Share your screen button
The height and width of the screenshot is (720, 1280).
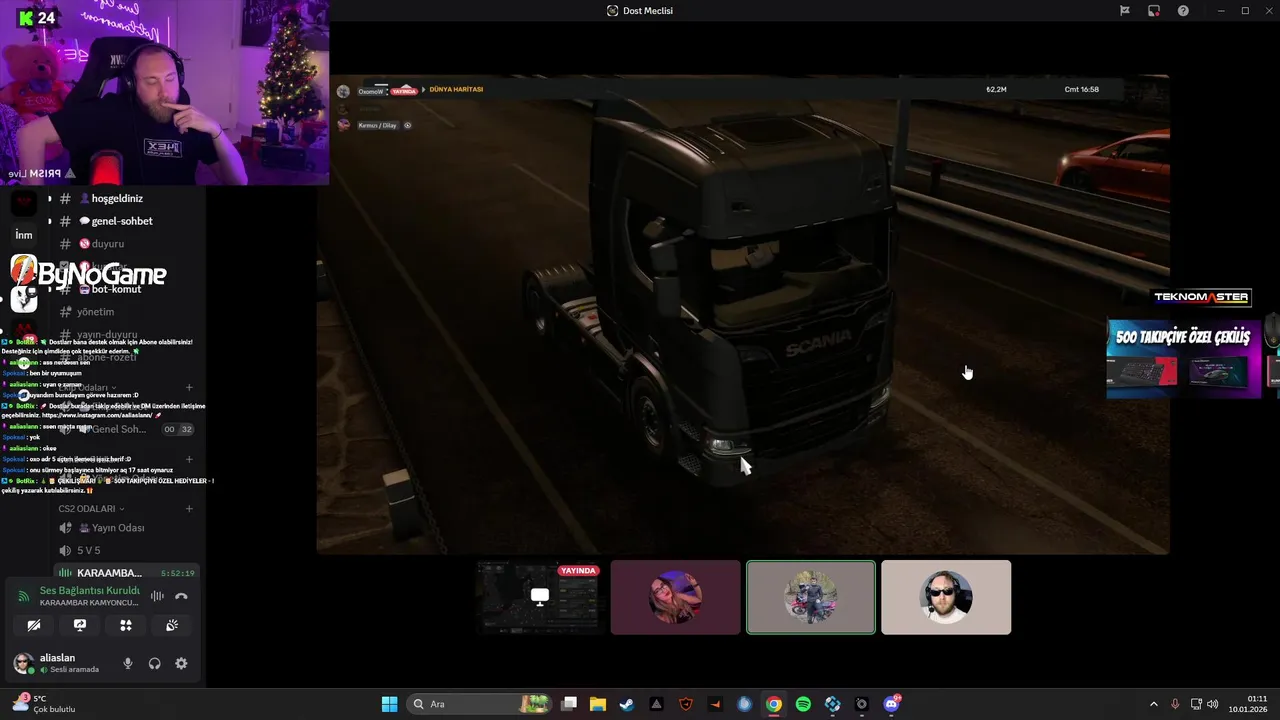point(80,625)
